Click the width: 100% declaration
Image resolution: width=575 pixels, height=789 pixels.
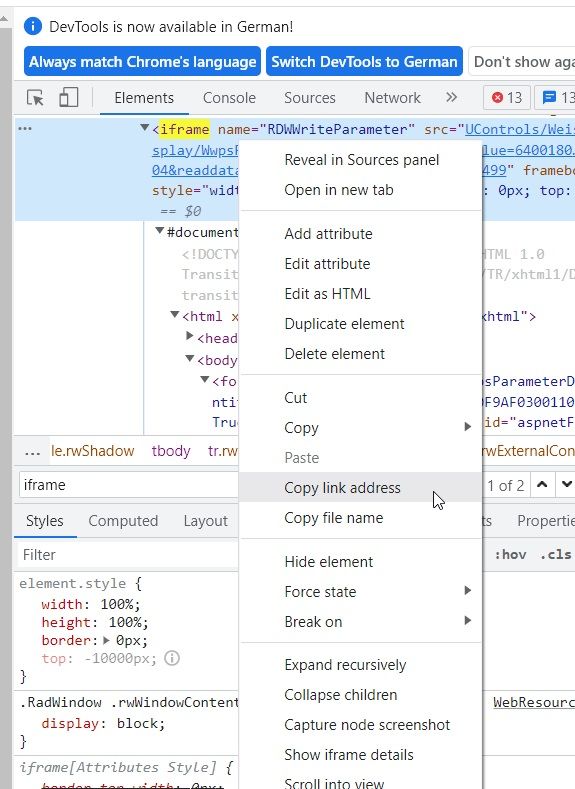click(91, 604)
